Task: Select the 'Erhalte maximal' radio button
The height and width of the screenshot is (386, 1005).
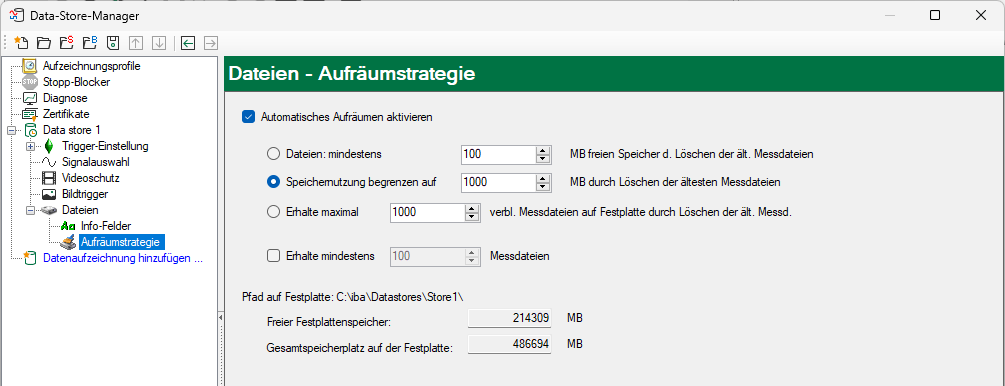Action: tap(273, 212)
